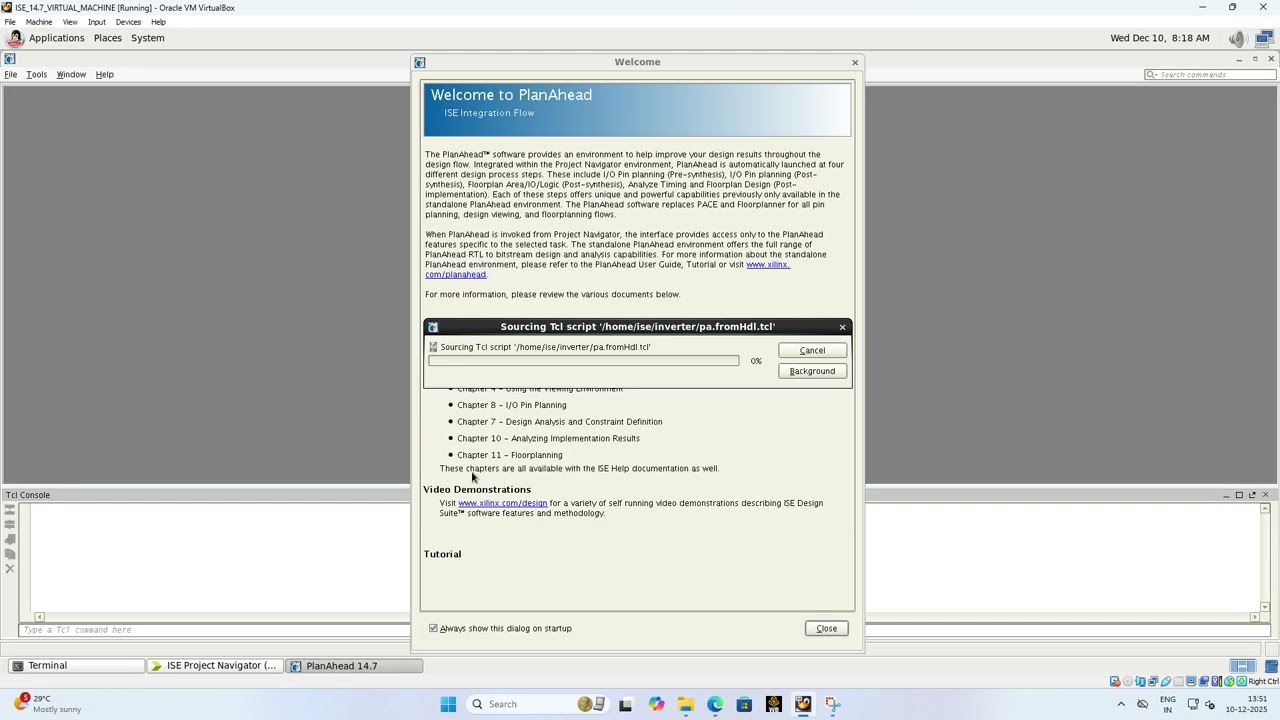This screenshot has width=1280, height=720.
Task: Close the Welcome dialog with Close button
Action: (826, 629)
